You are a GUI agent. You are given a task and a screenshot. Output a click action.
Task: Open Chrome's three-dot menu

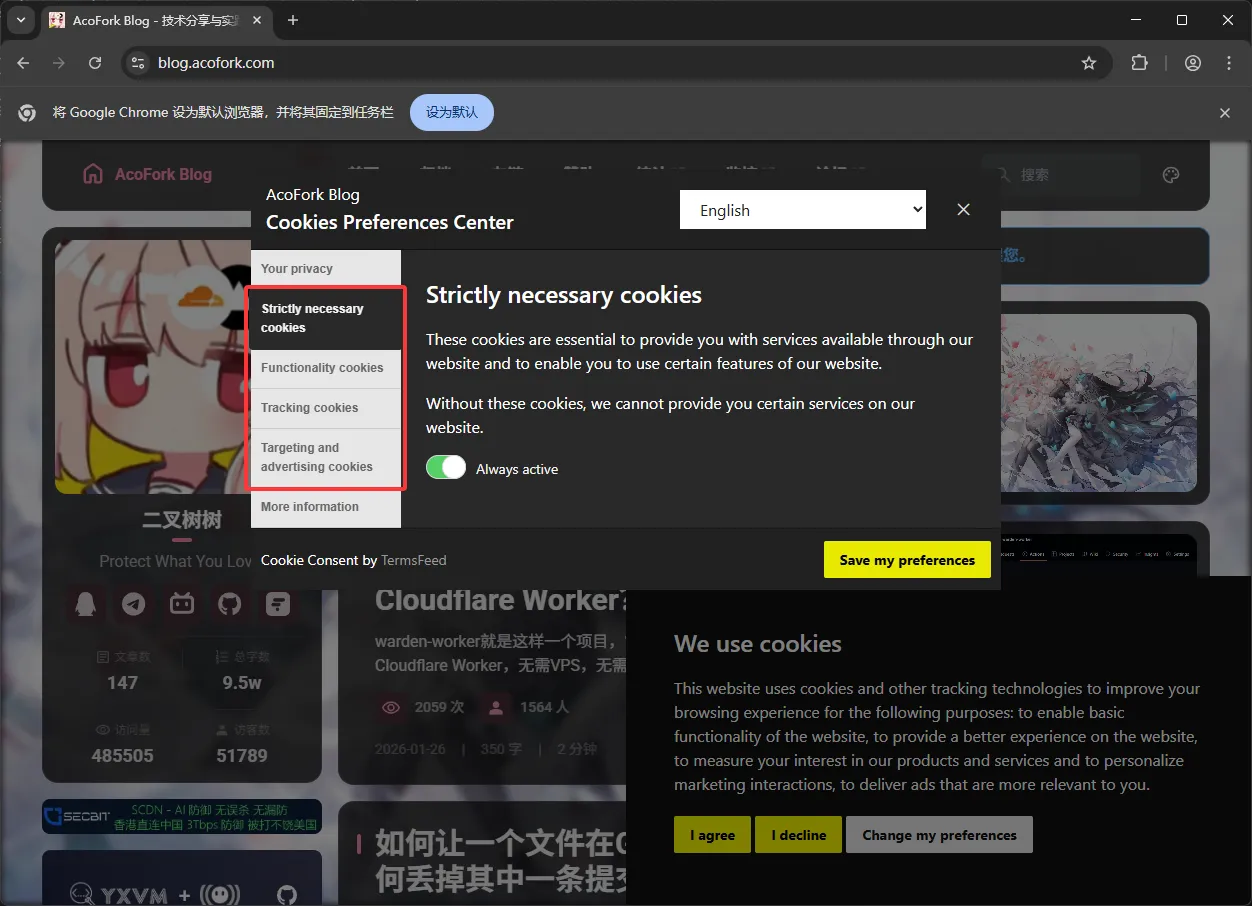click(1229, 63)
